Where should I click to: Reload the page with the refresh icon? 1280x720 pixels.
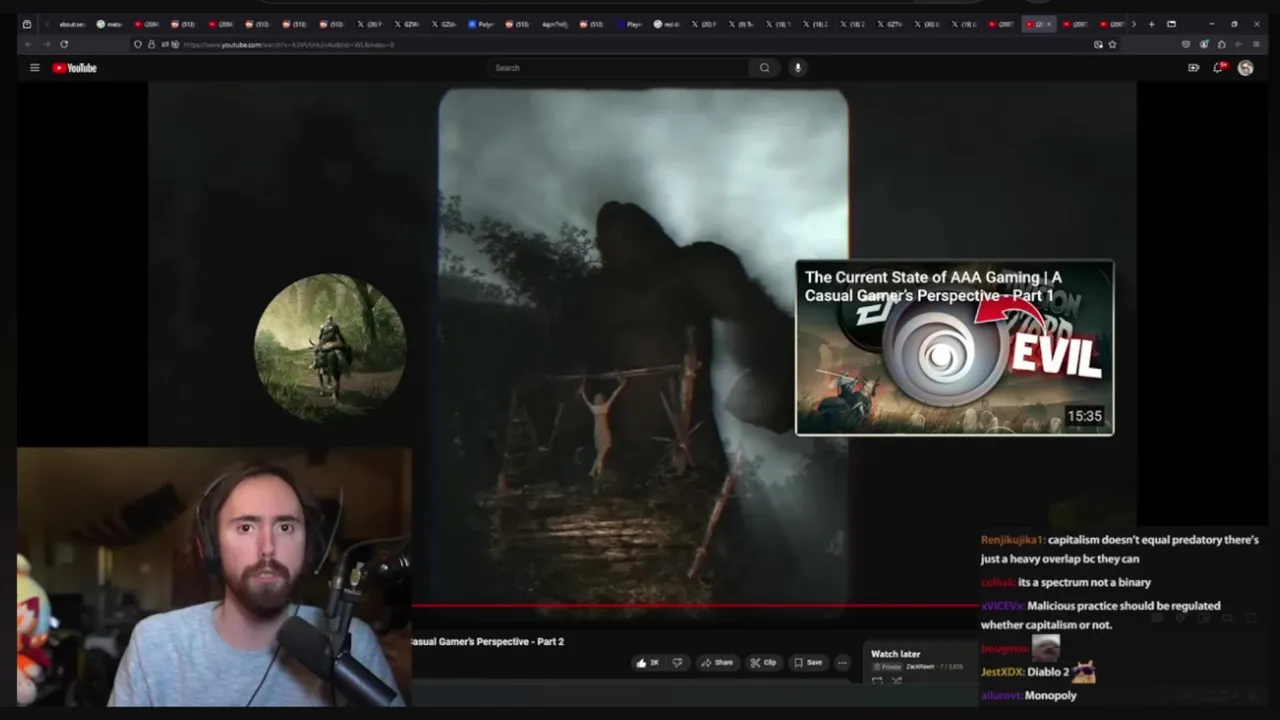coord(63,44)
